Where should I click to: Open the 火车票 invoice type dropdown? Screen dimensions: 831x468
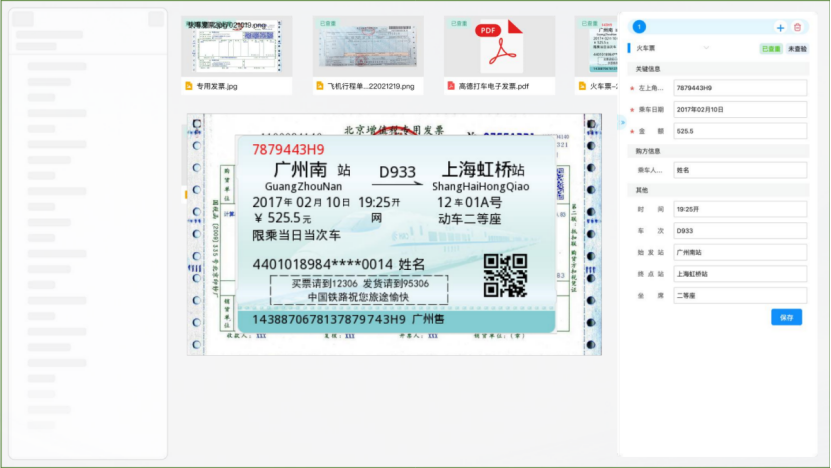pos(672,48)
